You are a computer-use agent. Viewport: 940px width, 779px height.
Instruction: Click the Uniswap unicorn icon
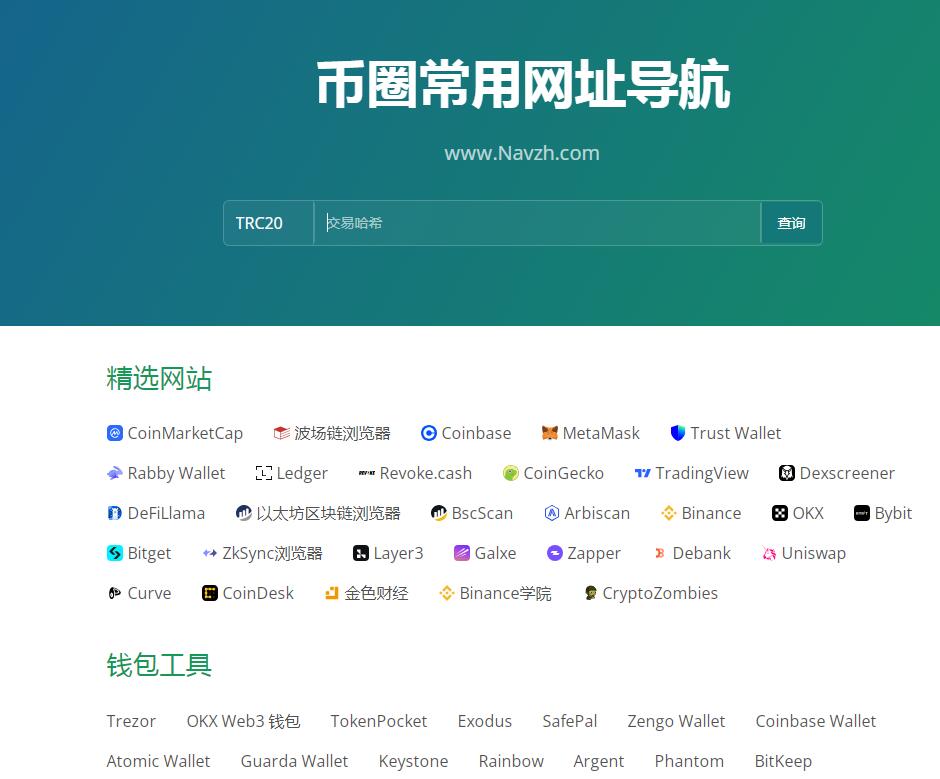pos(769,553)
